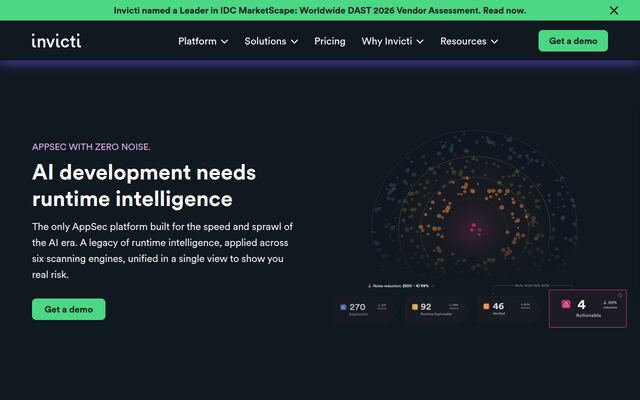Close the green announcement banner
The image size is (640, 400).
pos(613,11)
